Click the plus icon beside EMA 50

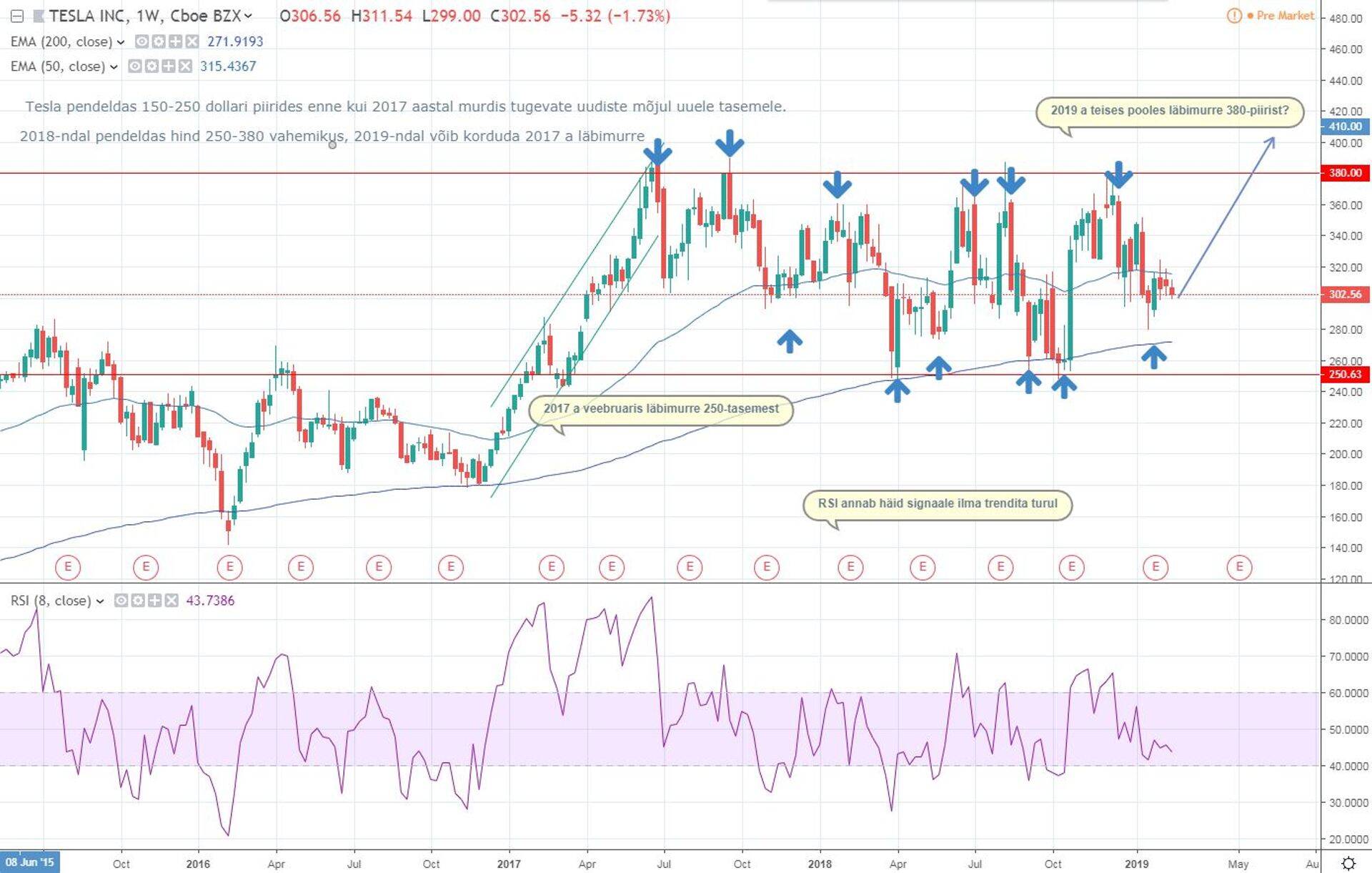(x=168, y=66)
